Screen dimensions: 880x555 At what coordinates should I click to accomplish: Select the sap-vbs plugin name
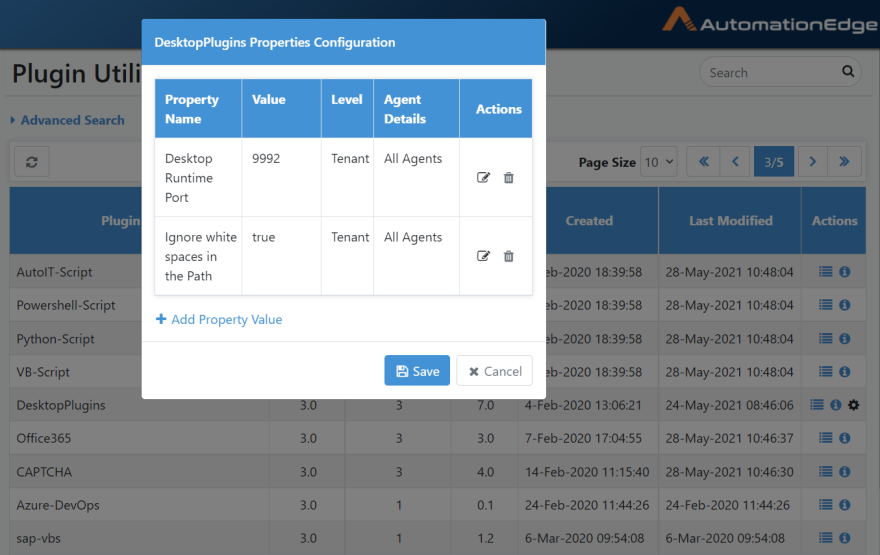(x=38, y=538)
